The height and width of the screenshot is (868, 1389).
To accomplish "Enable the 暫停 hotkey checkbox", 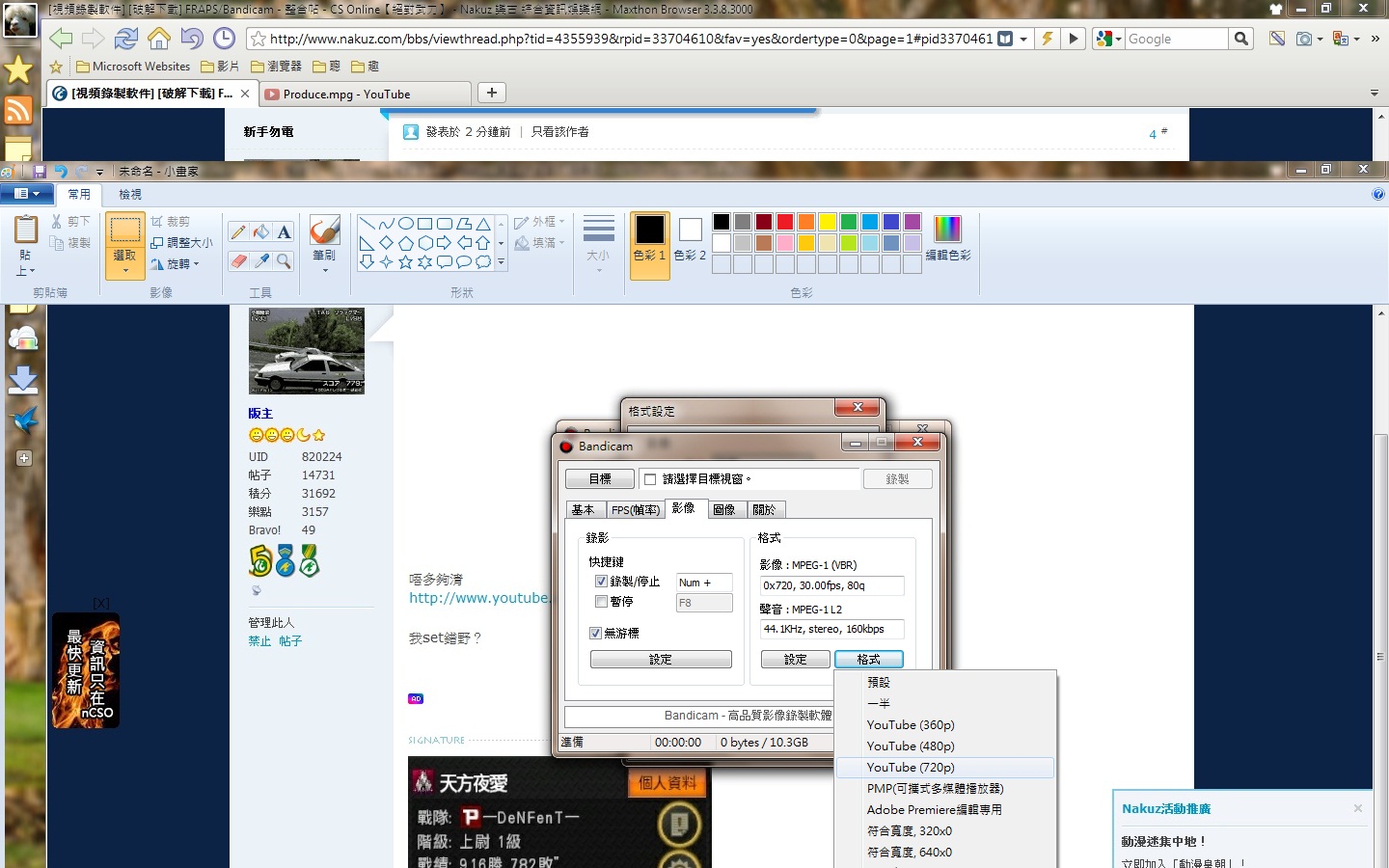I will 601,602.
